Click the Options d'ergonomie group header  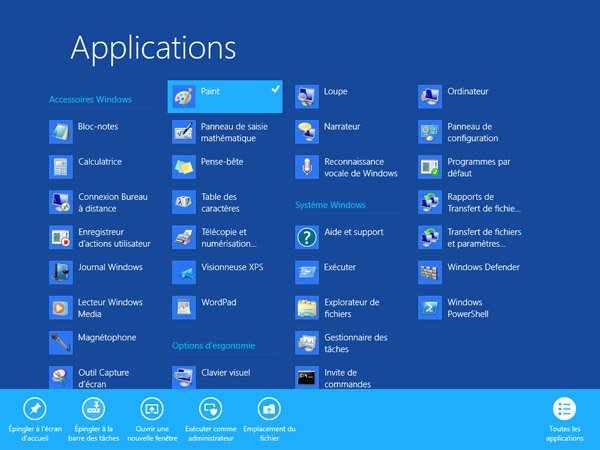point(214,346)
